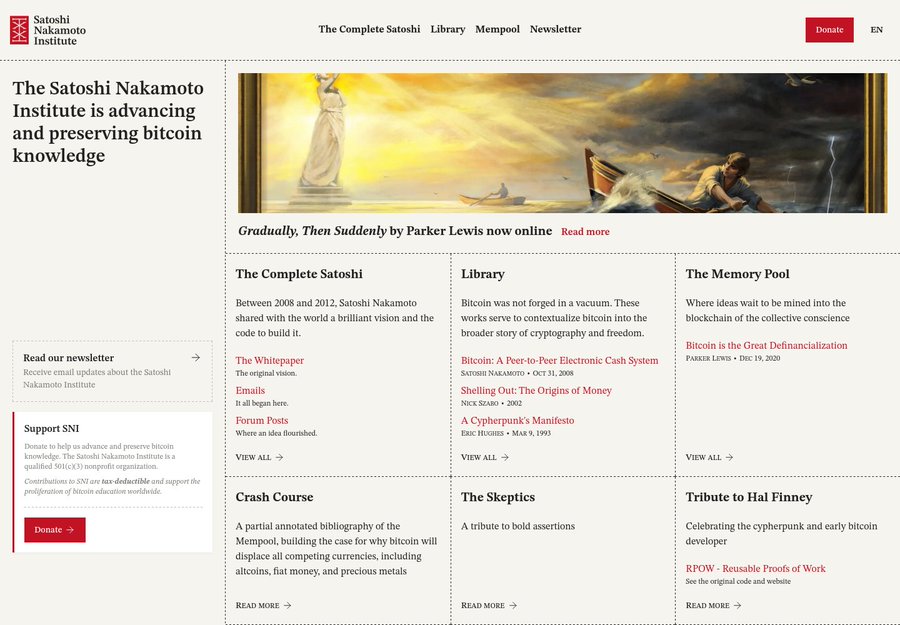
Task: Click View All under The Memory Pool
Action: tap(709, 457)
